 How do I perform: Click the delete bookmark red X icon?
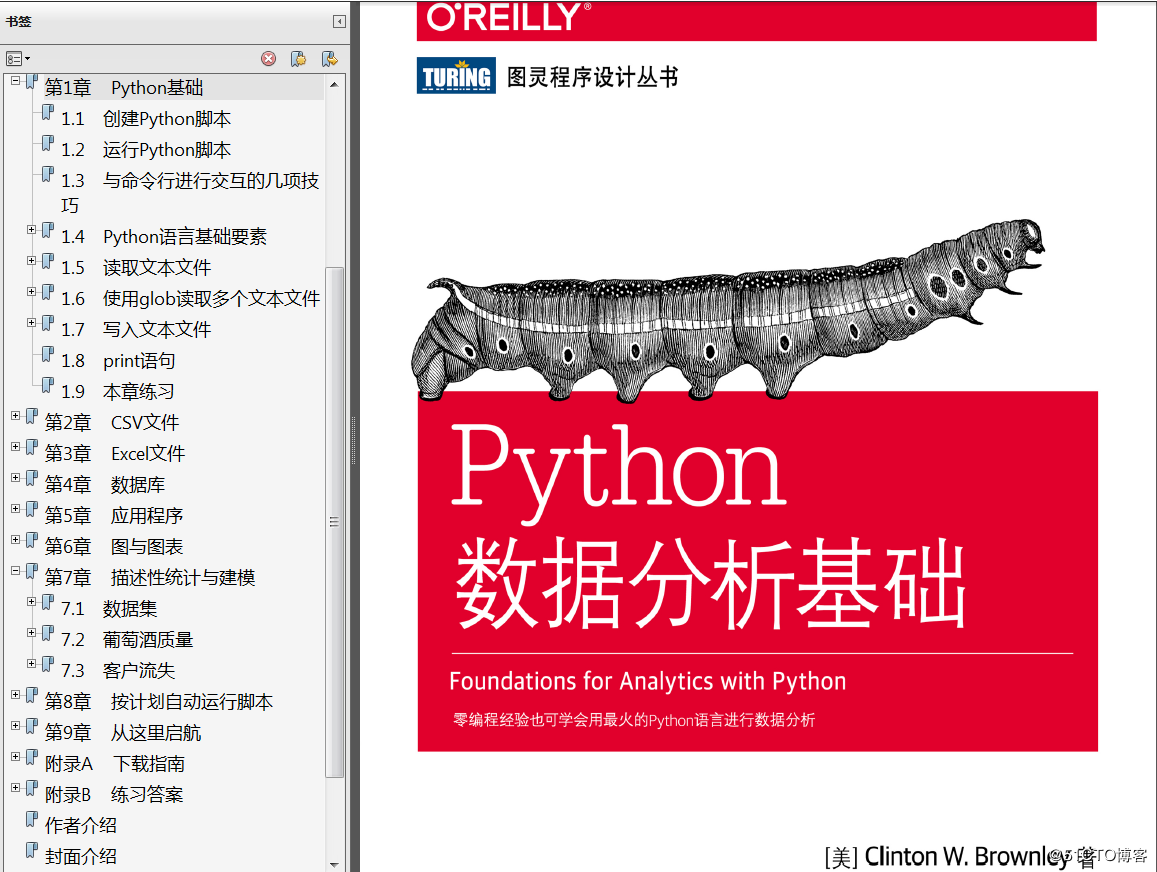tap(269, 59)
